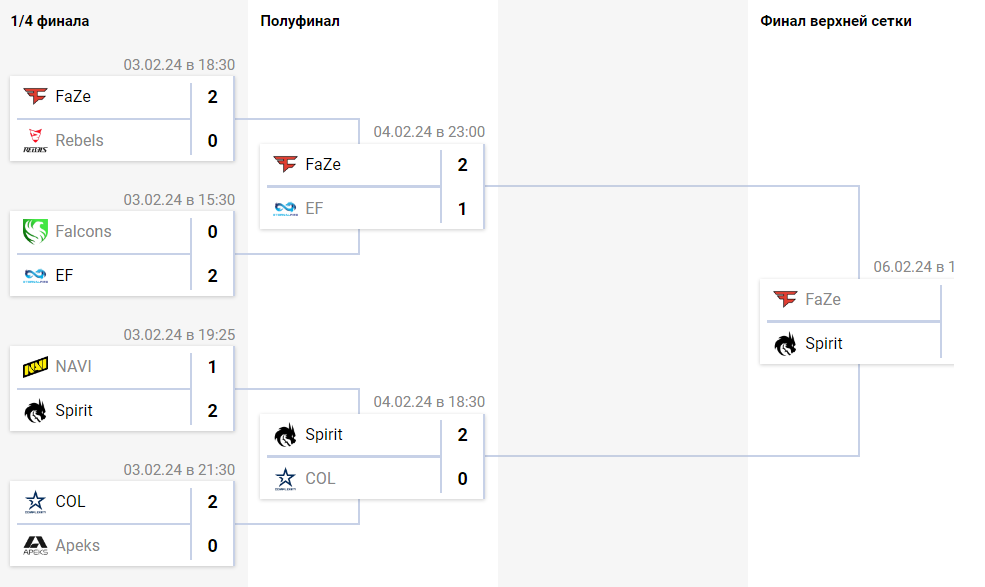Click the NAVI yellow logo
Image resolution: width=985 pixels, height=587 pixels.
35,366
